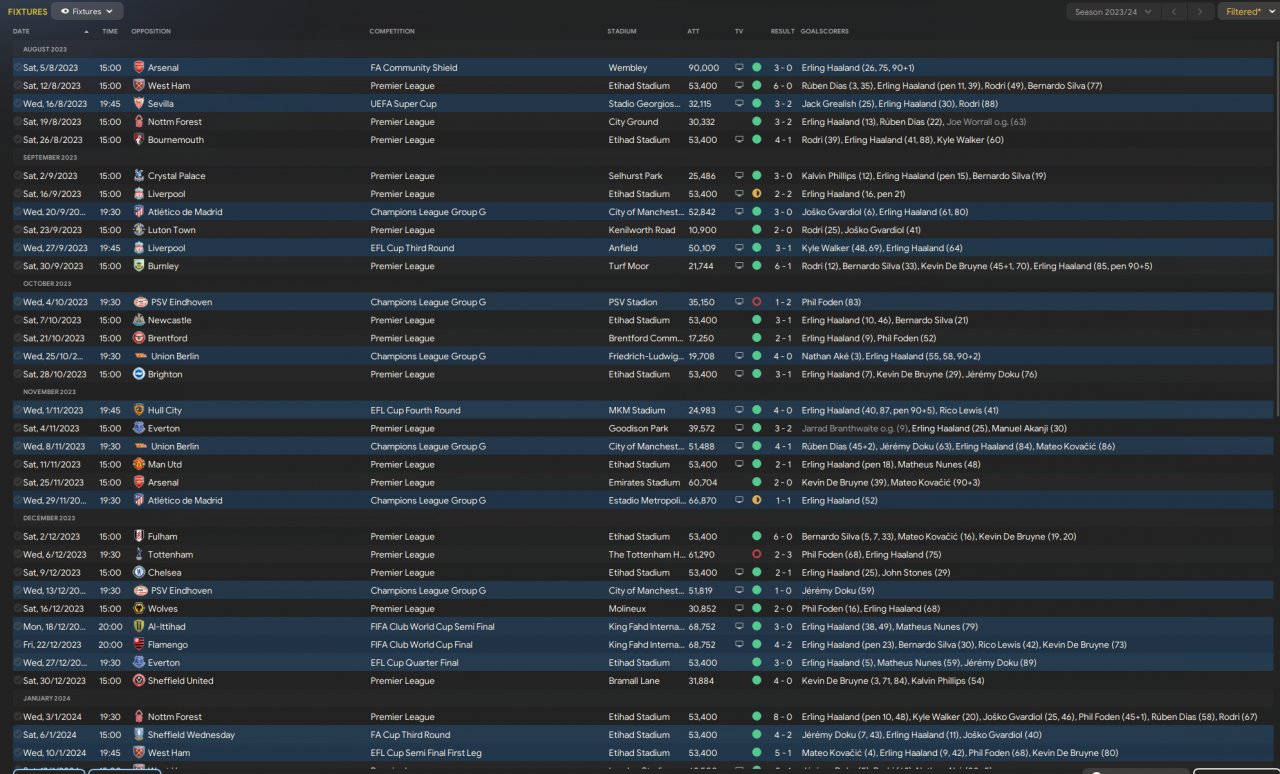Click the Al-Ittihad club badge
1280x774 pixels.
139,627
